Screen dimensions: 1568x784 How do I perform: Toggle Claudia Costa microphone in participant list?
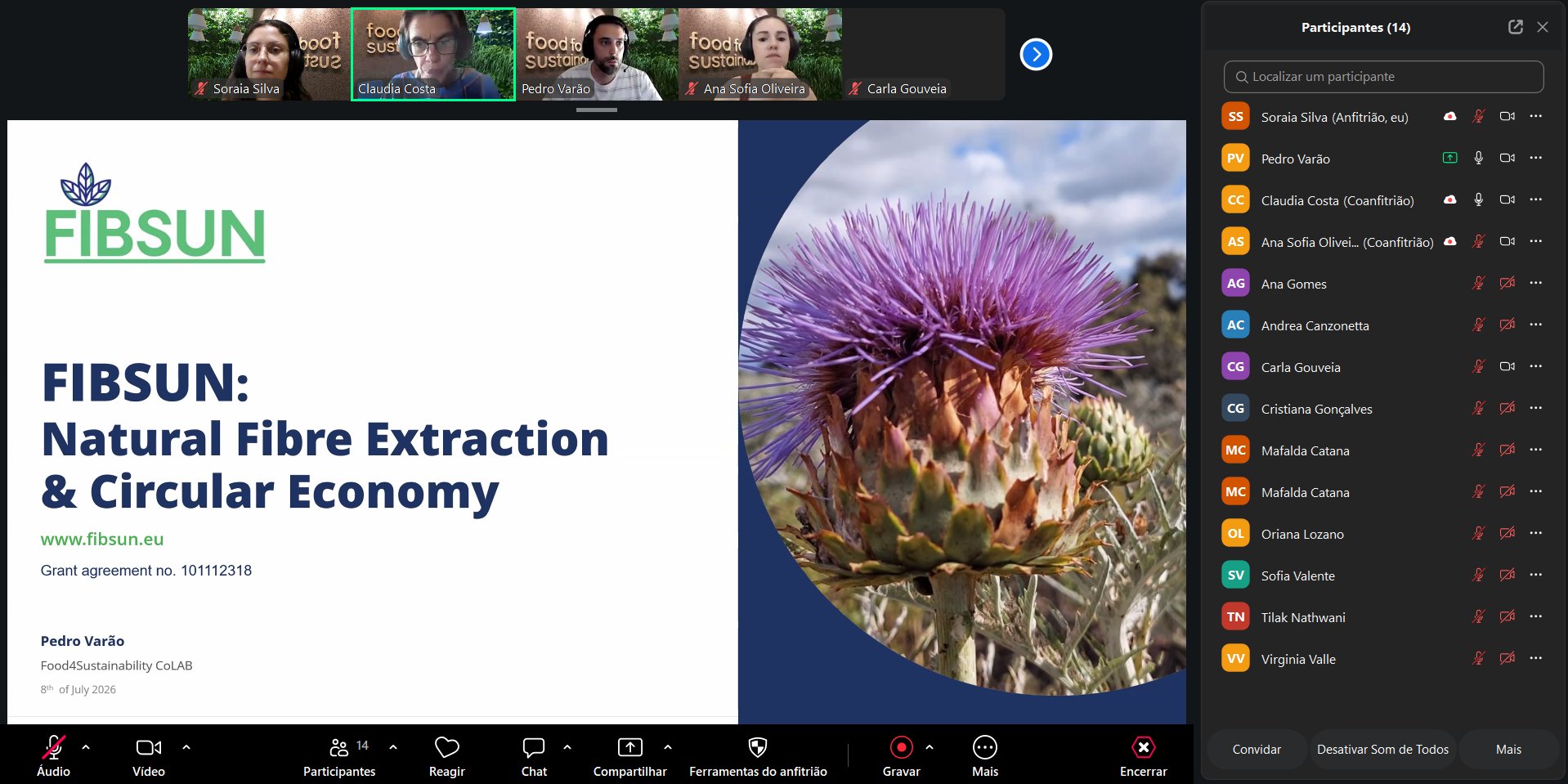point(1478,200)
